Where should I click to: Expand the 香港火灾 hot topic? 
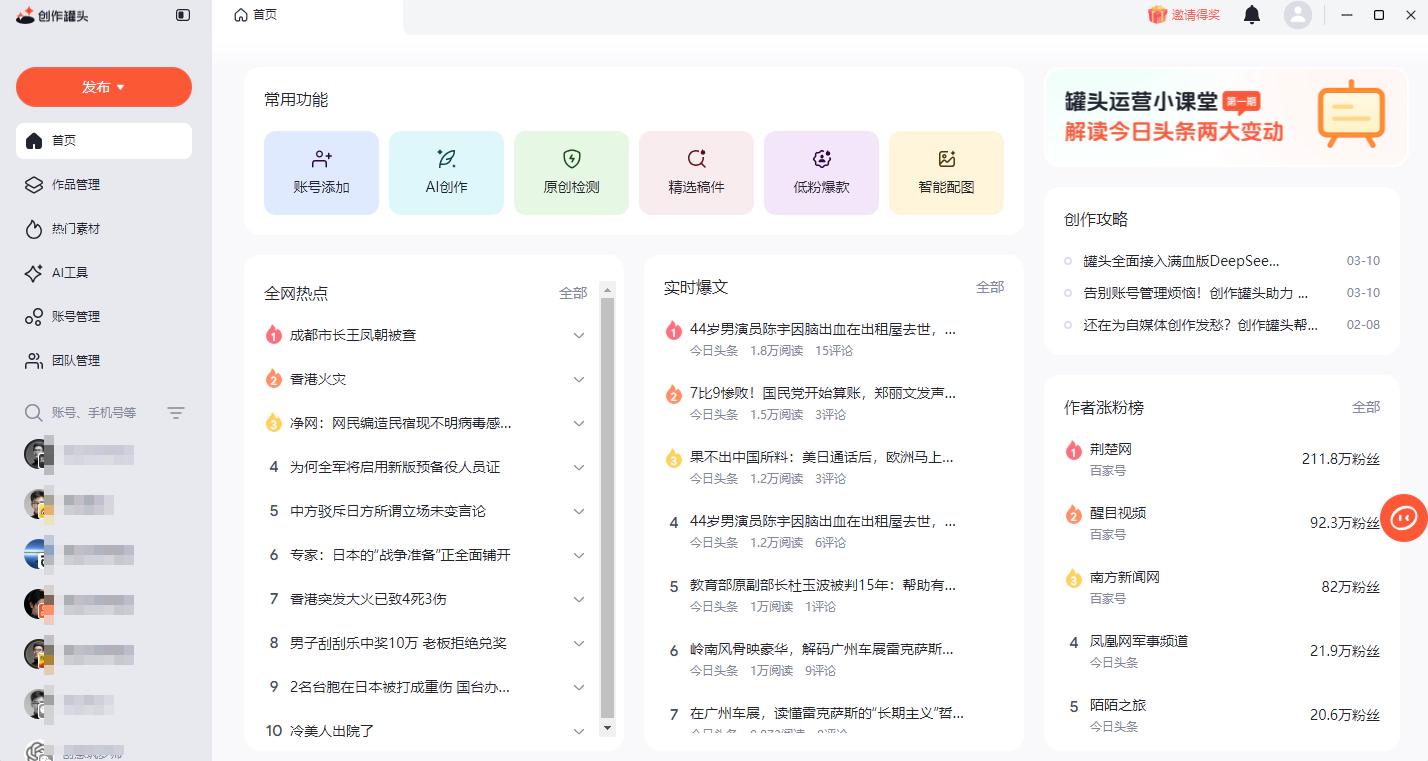tap(579, 380)
